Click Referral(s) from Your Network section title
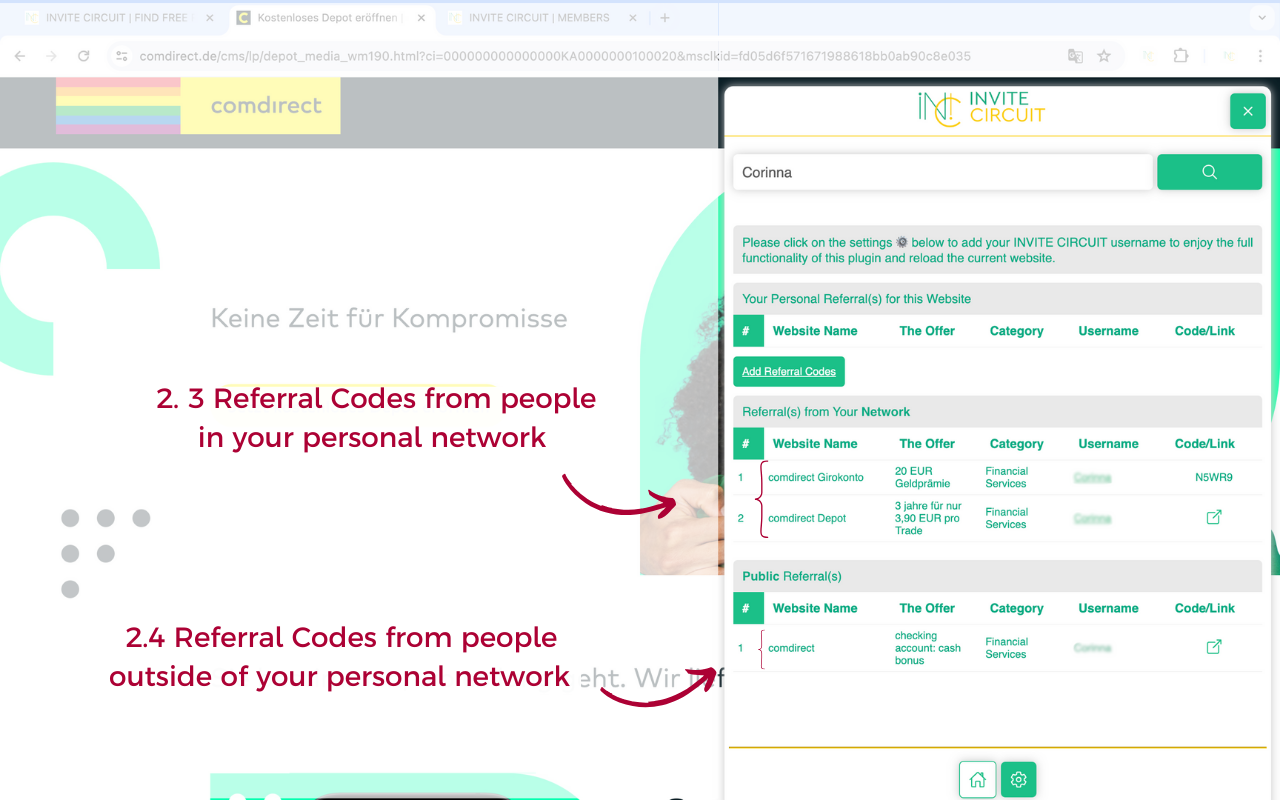 826,411
